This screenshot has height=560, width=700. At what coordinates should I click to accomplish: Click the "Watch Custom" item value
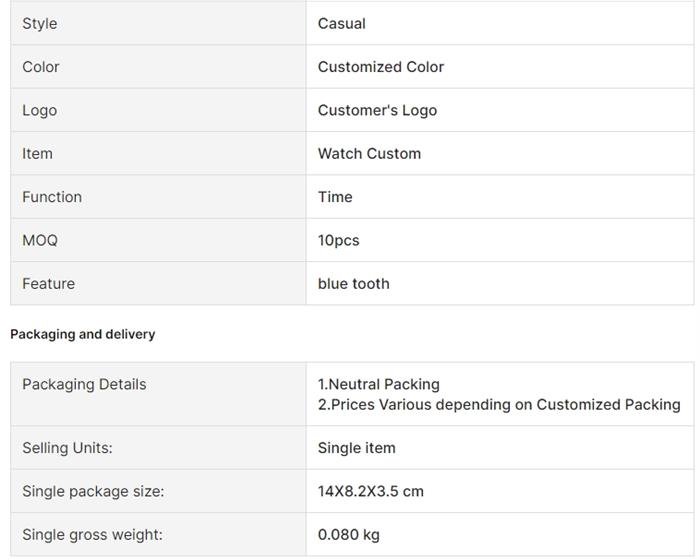click(369, 154)
